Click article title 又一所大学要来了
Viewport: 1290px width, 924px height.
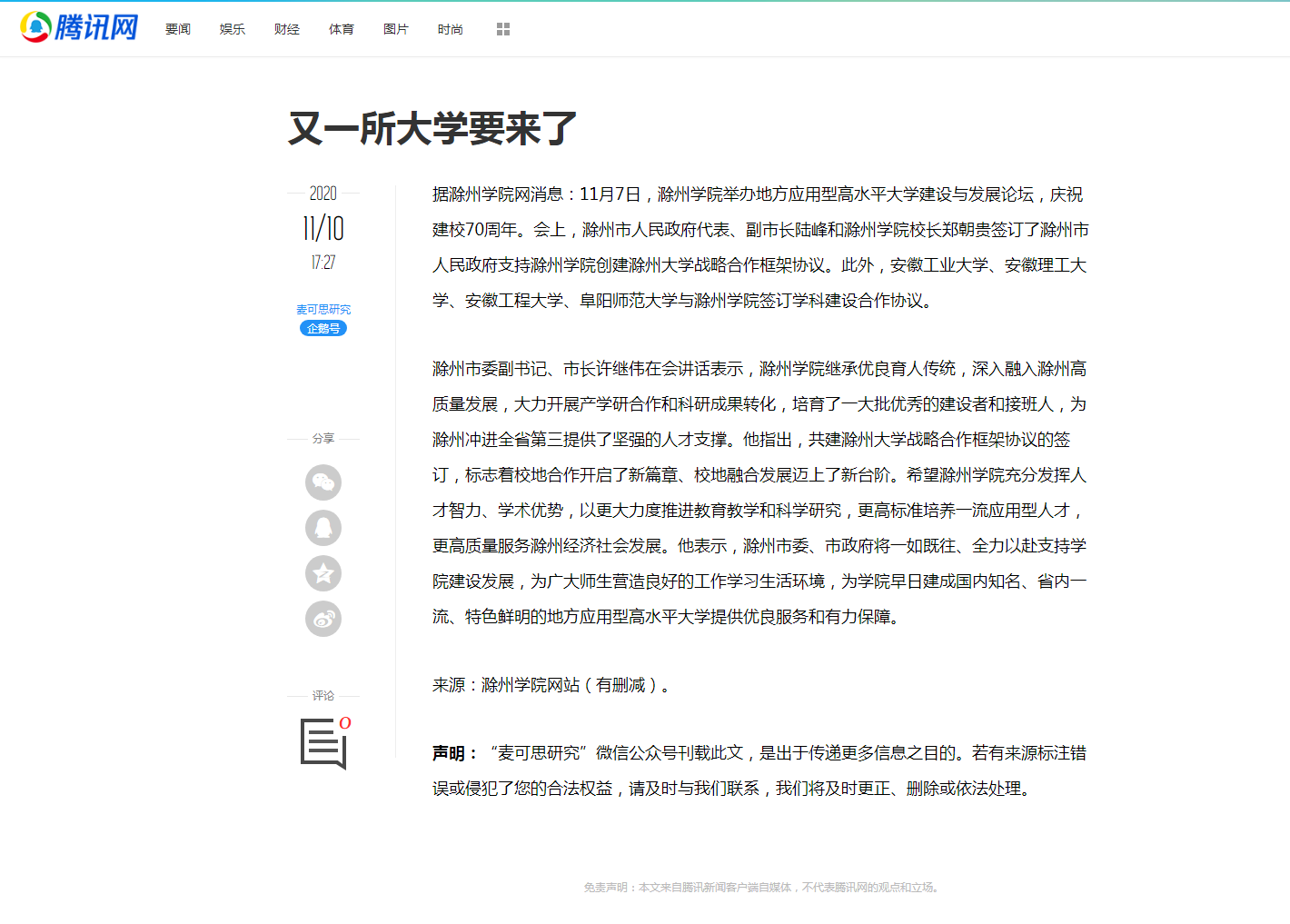pyautogui.click(x=432, y=128)
